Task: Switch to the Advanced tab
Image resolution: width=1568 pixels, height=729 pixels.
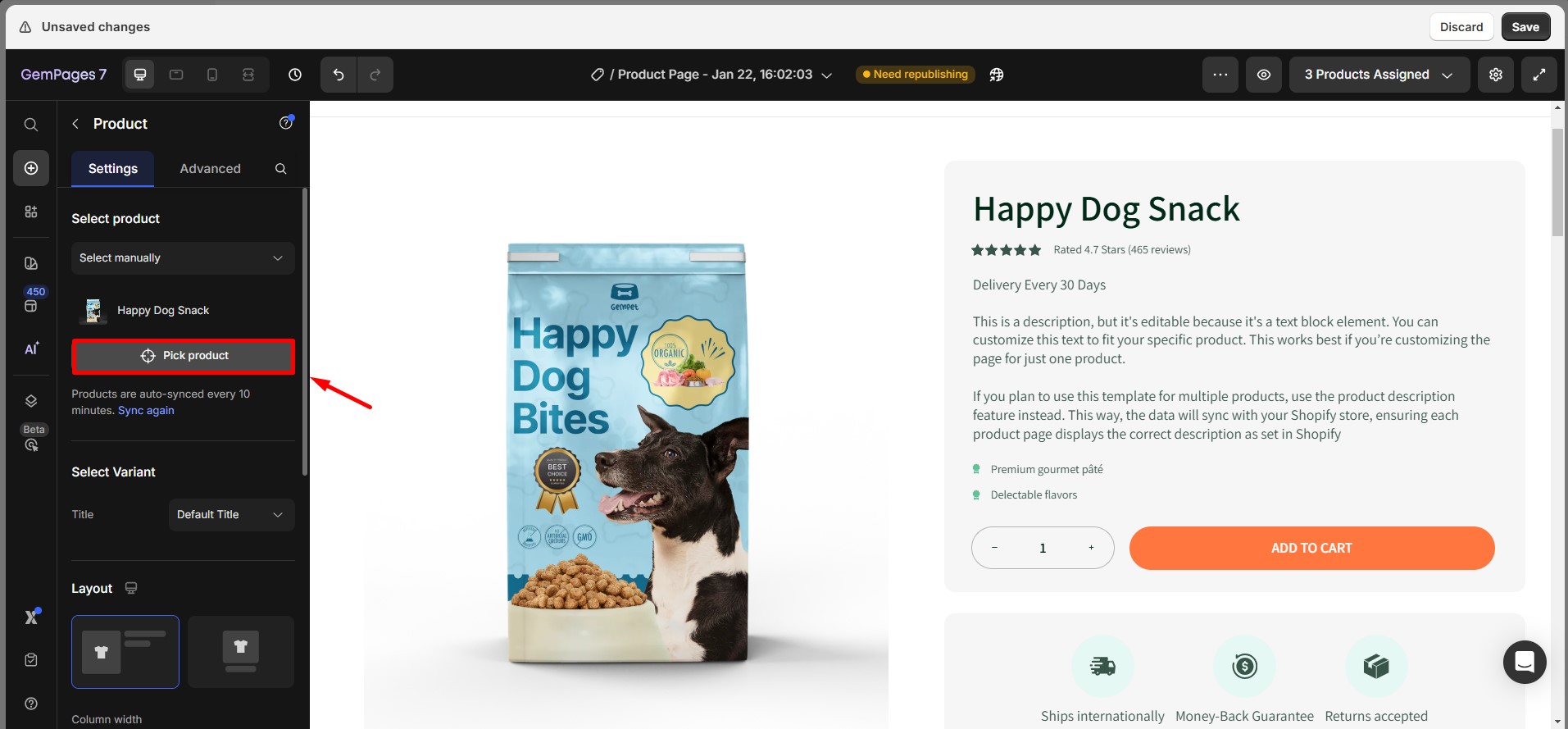Action: [211, 169]
